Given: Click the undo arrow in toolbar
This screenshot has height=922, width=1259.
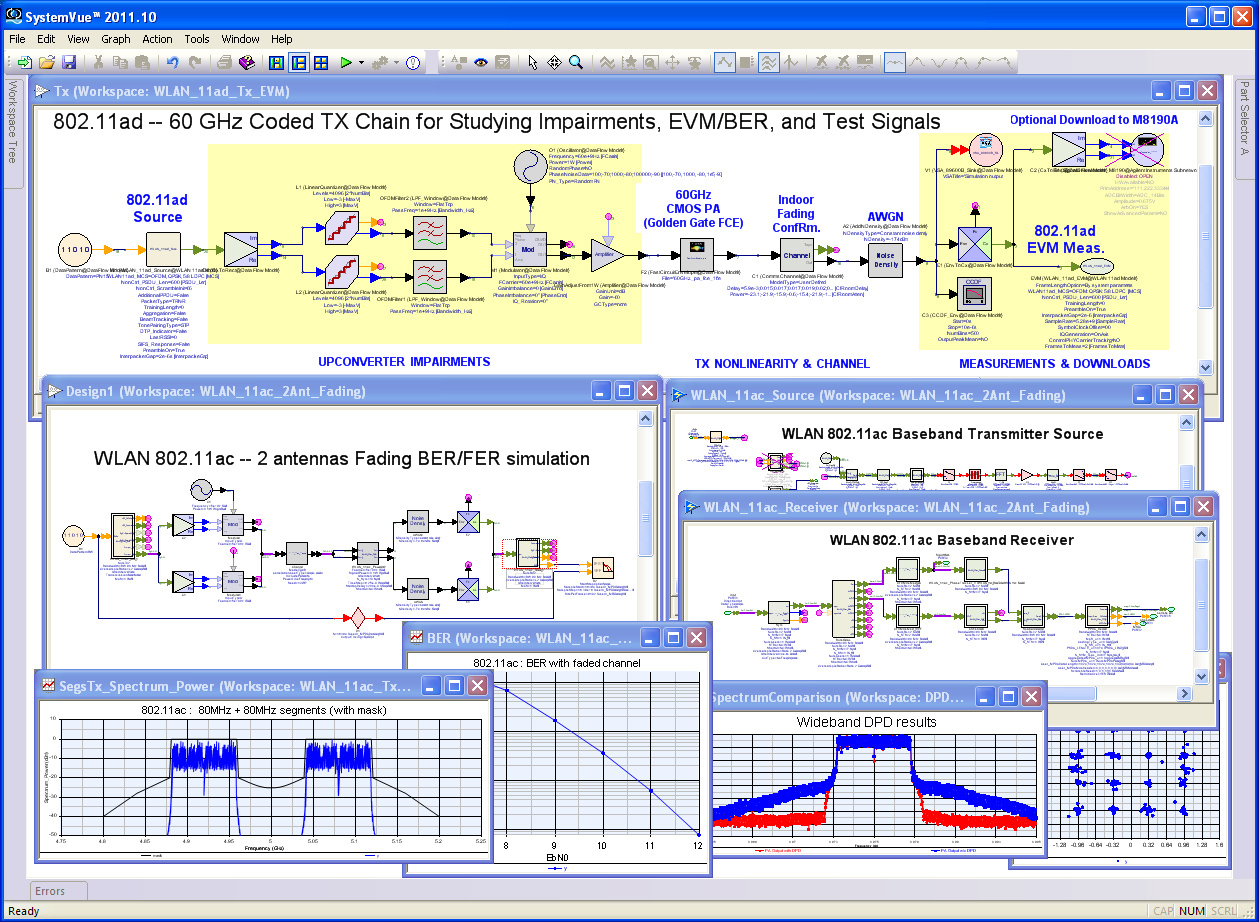Looking at the screenshot, I should 172,62.
